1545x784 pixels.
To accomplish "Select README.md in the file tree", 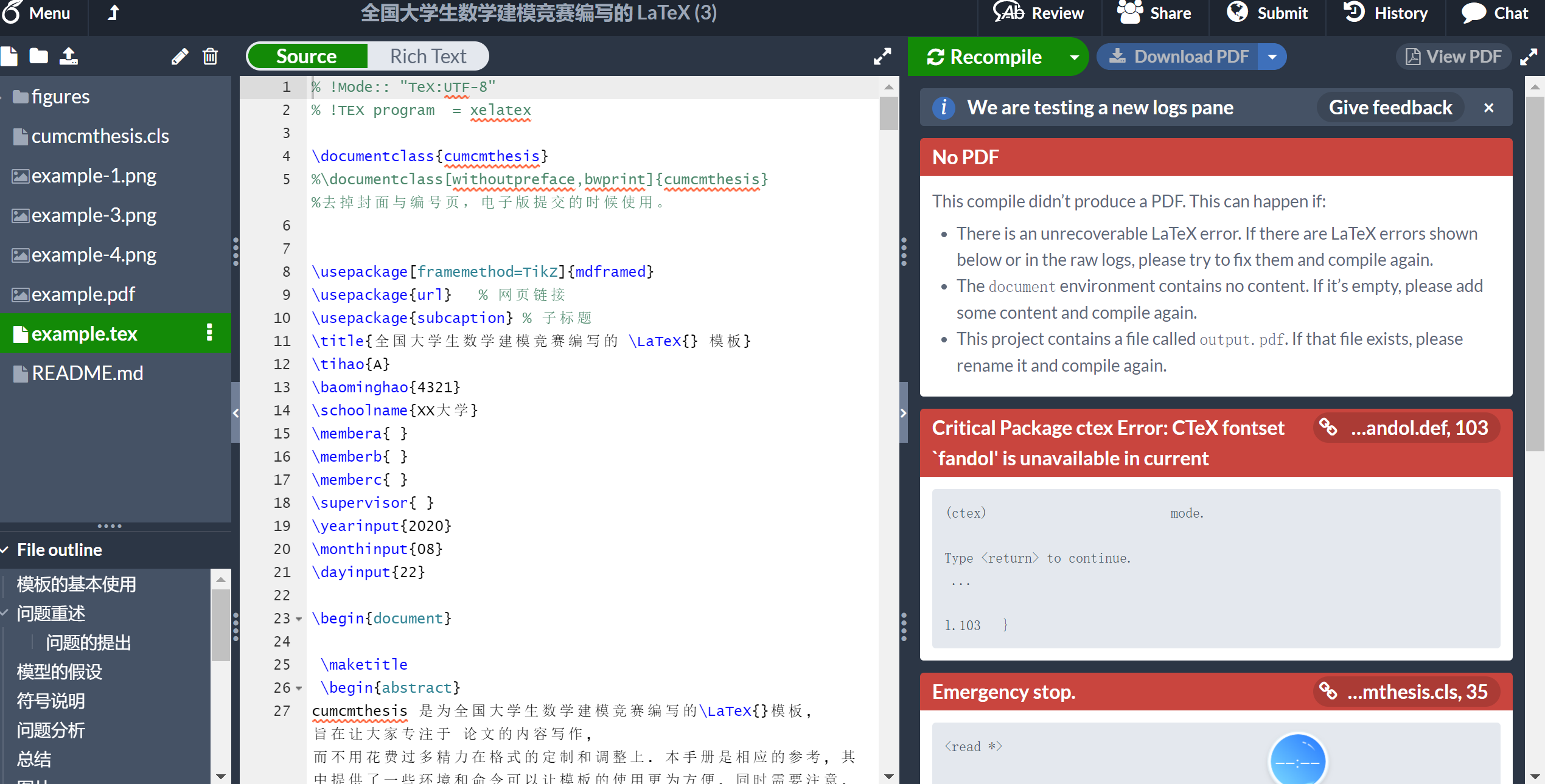I will [x=87, y=373].
